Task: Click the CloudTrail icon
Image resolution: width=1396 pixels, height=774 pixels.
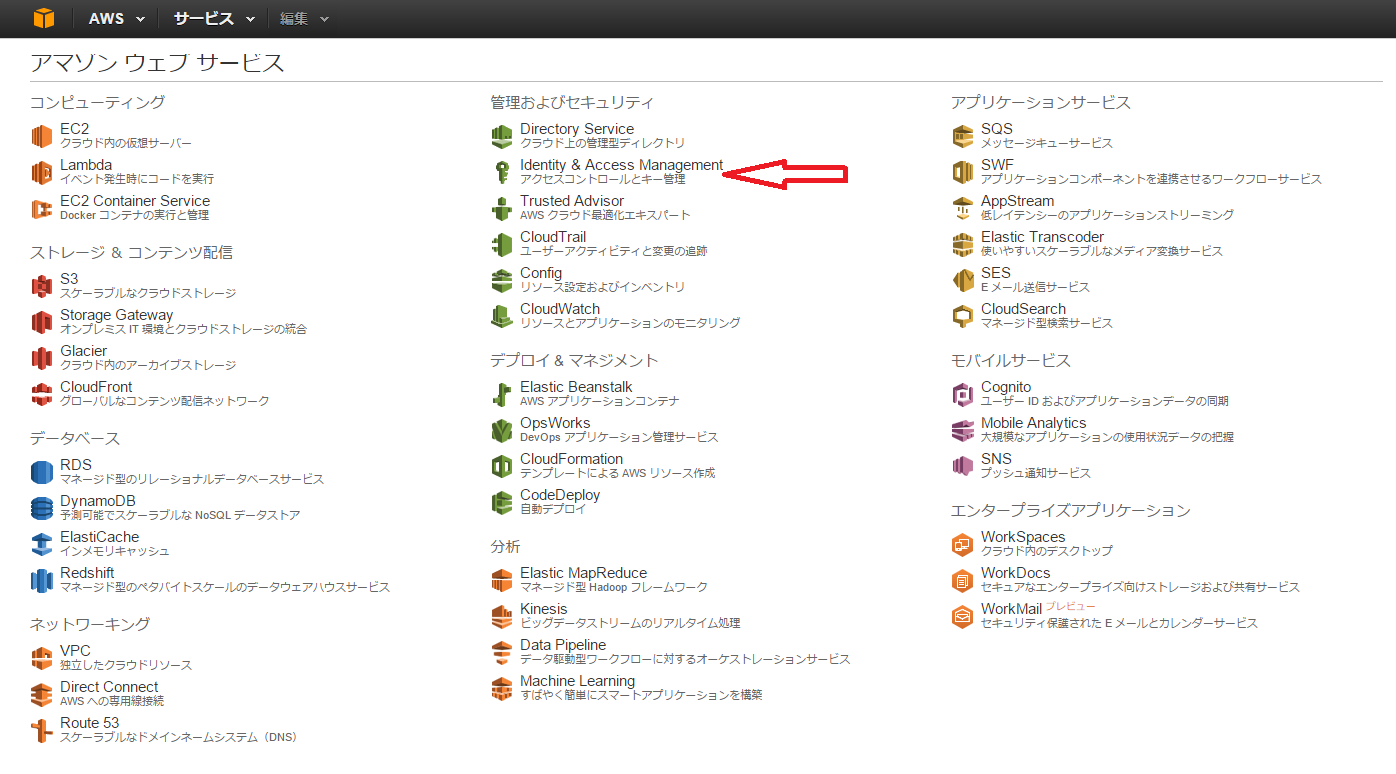Action: point(502,244)
